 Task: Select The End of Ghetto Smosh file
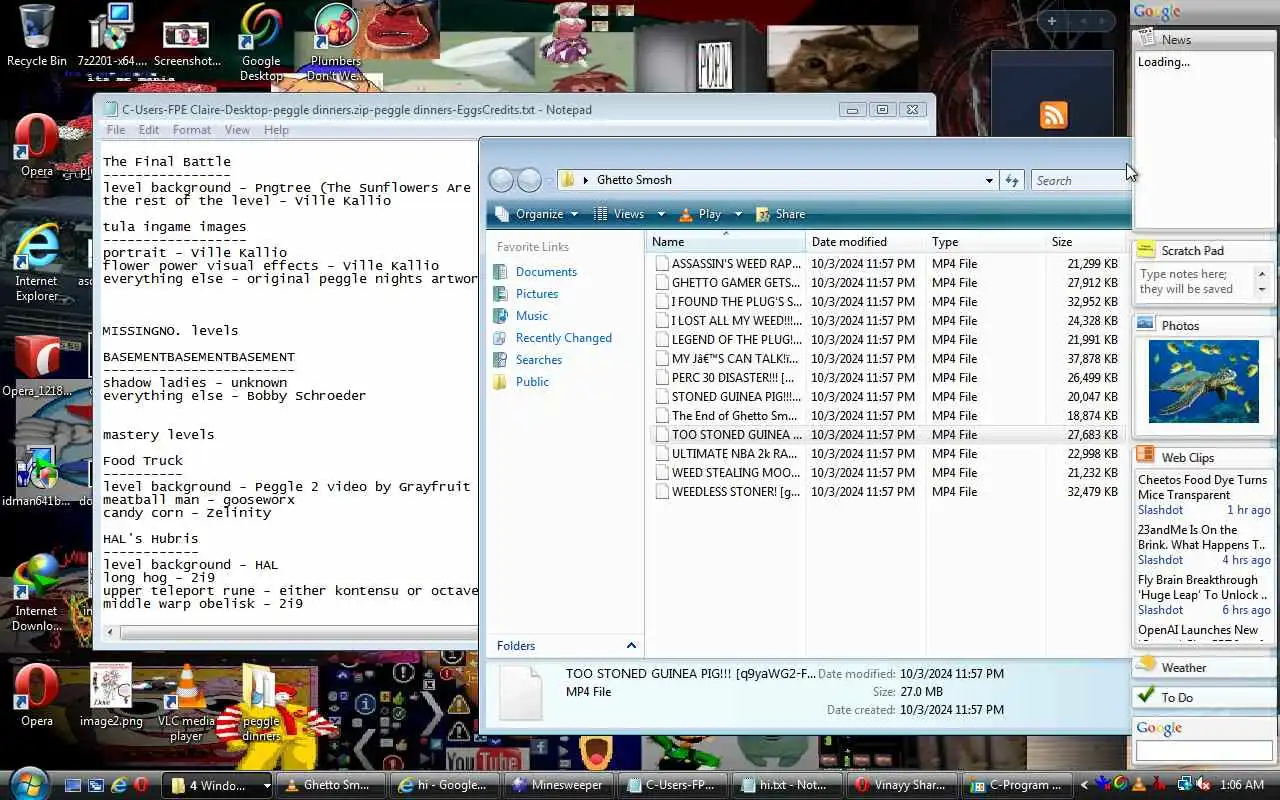click(729, 416)
